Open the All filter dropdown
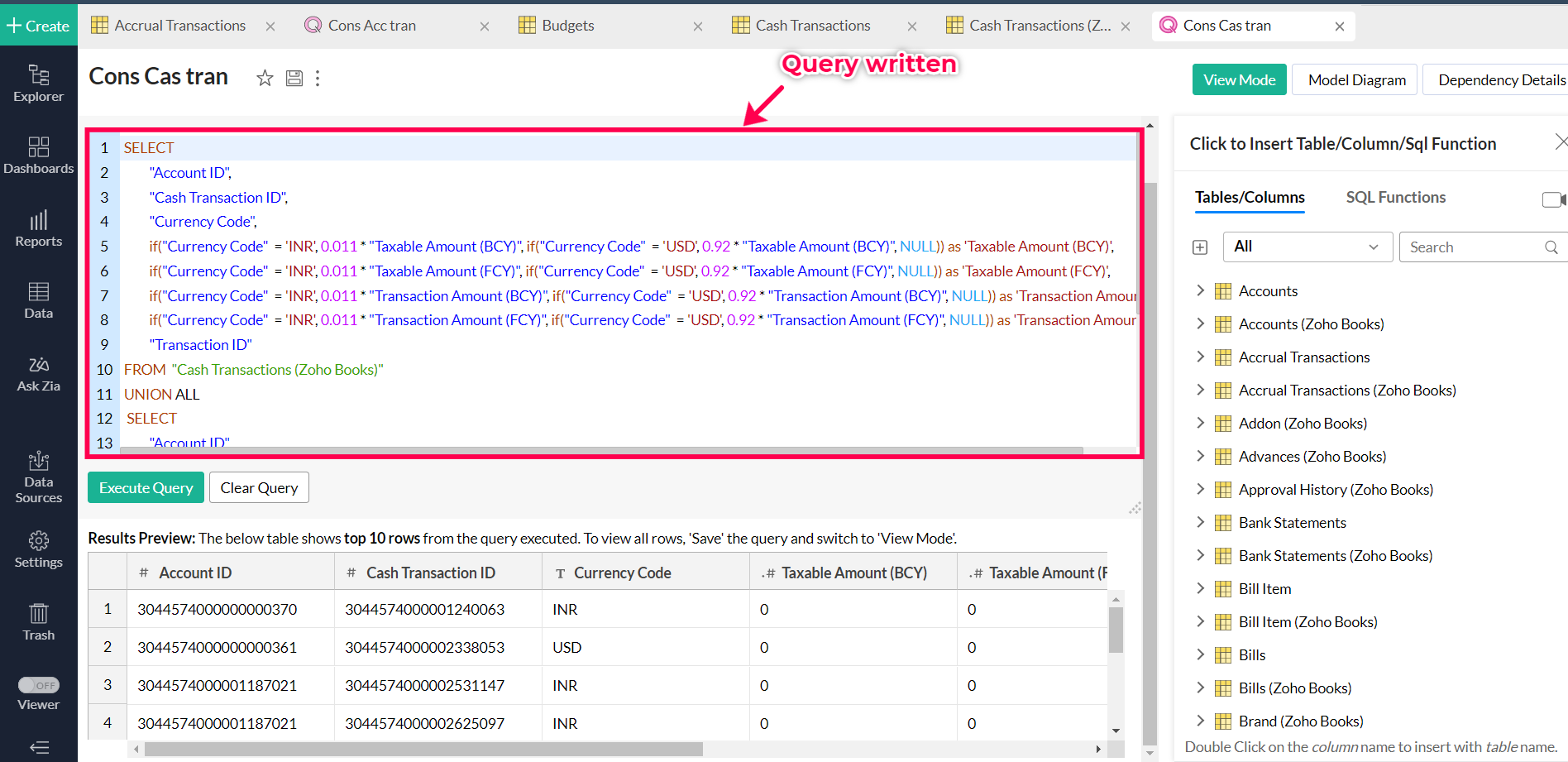Viewport: 1568px width, 762px height. 1307,247
